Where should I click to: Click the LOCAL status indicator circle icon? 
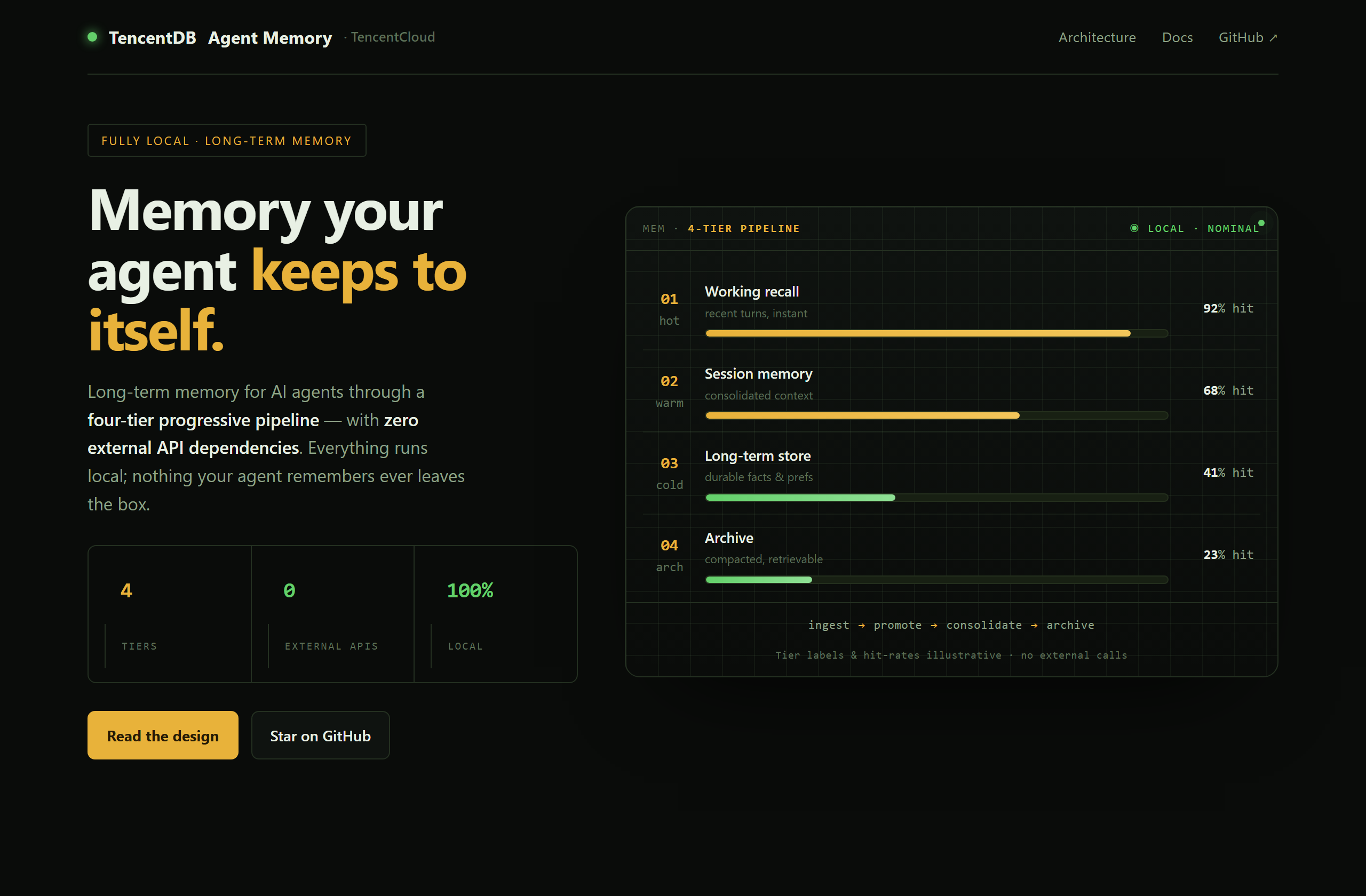[1134, 228]
